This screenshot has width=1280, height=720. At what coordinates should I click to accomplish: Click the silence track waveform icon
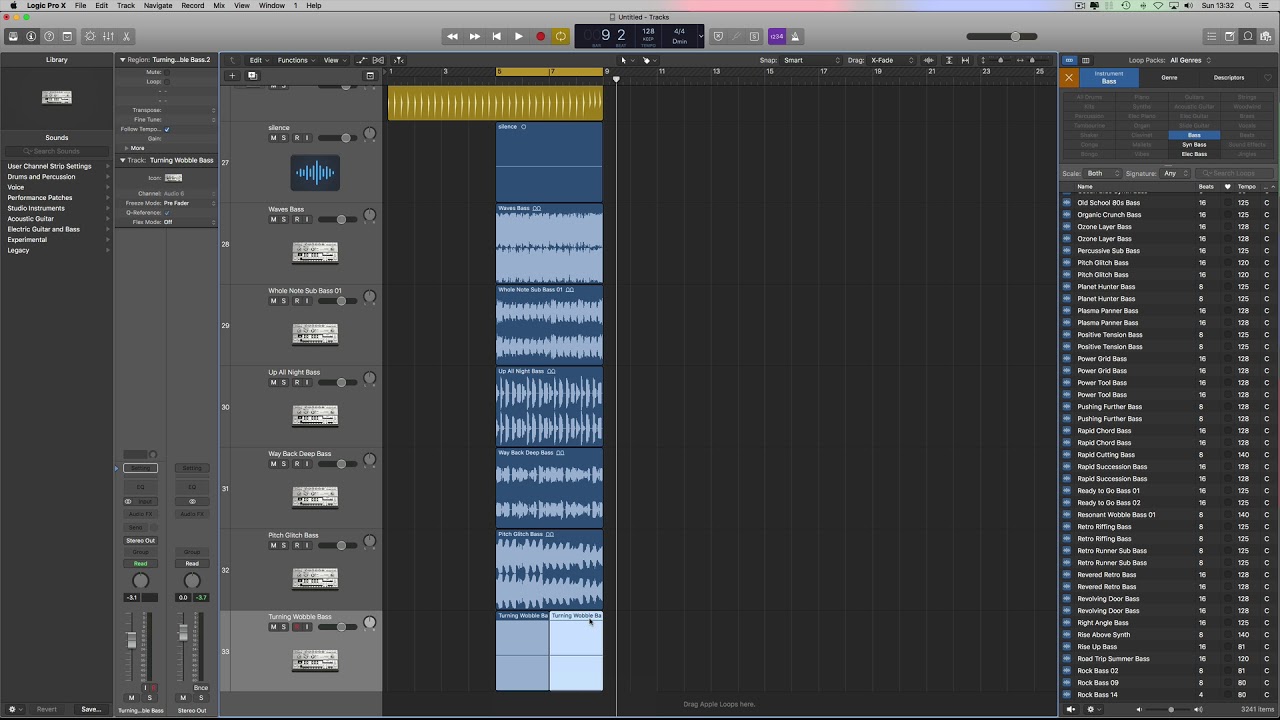coord(315,172)
